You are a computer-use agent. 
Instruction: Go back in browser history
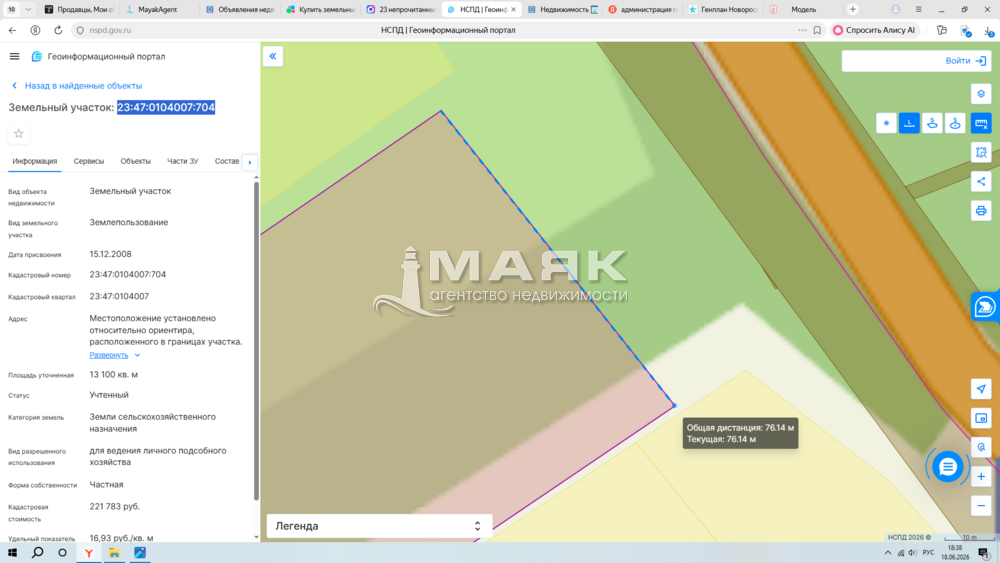12,30
